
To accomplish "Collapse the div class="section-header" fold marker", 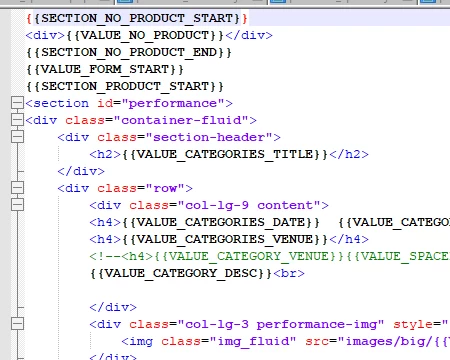I will (x=17, y=137).
